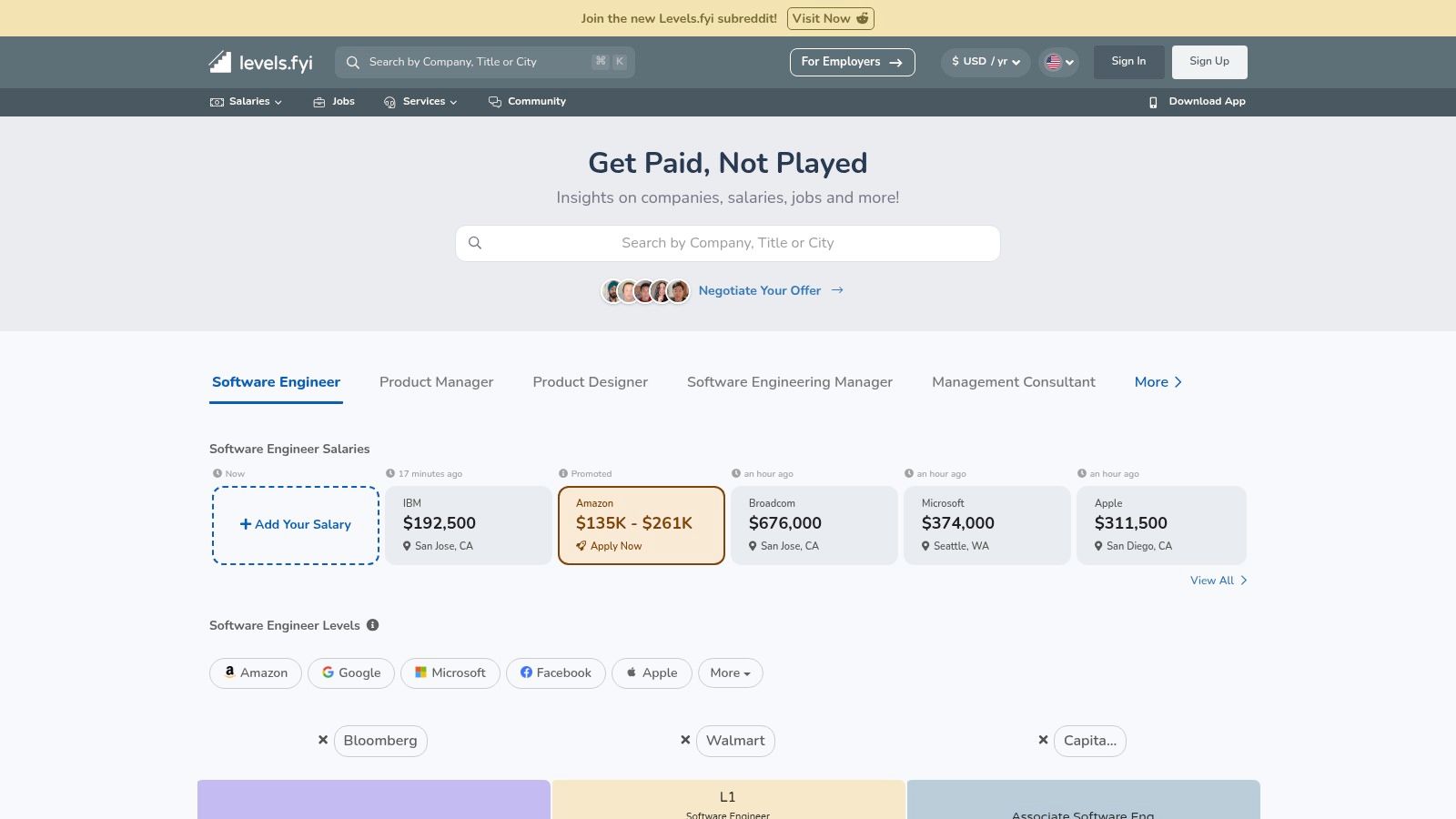Open the Jobs page
Screen dimensions: 1456x819
click(334, 102)
